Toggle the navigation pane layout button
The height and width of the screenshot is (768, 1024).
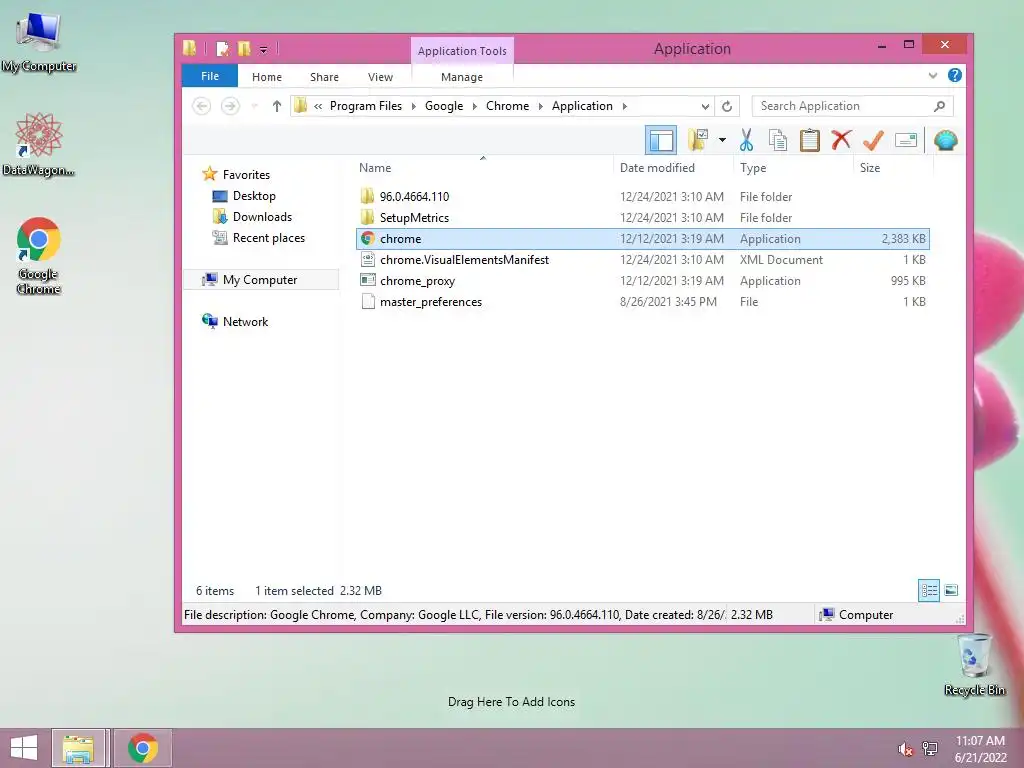[661, 140]
